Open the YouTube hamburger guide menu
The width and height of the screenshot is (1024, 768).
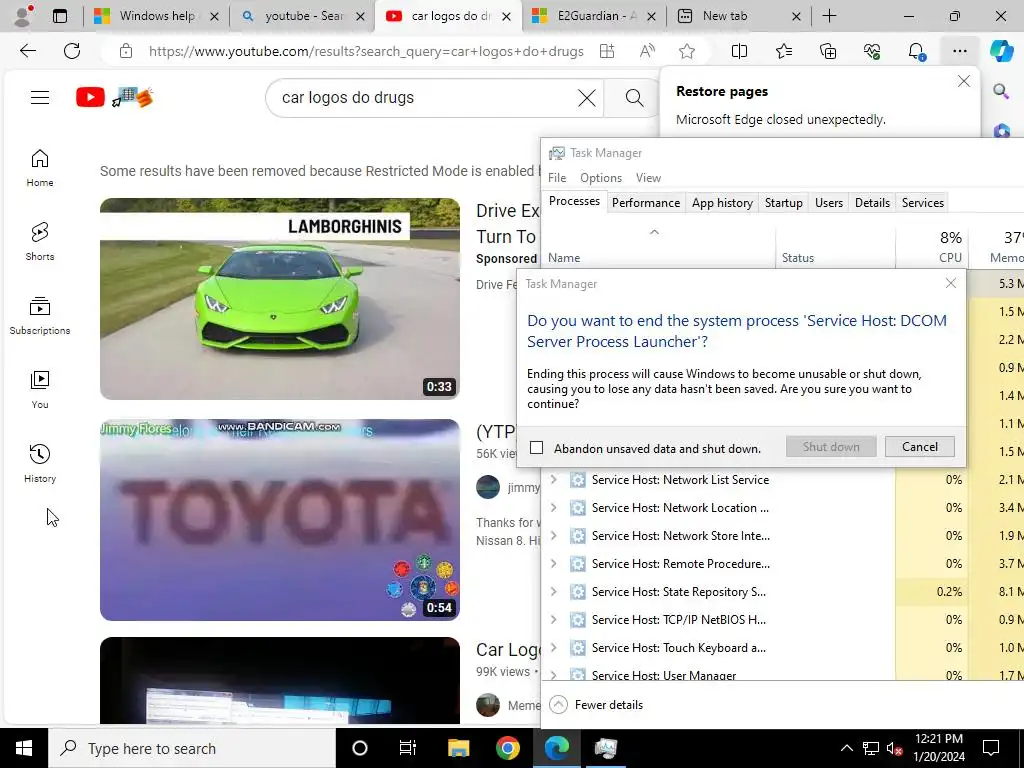40,98
